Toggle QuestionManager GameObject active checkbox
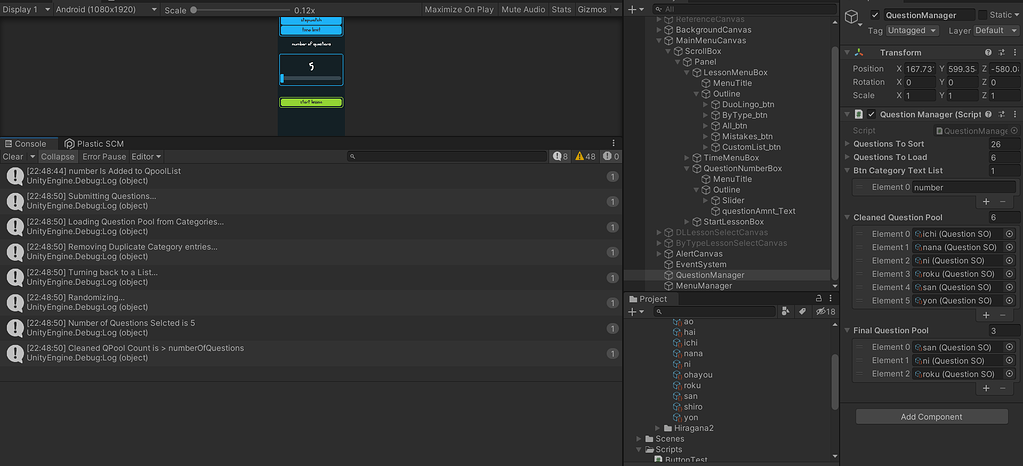Viewport: 1023px width, 466px height. pos(875,15)
